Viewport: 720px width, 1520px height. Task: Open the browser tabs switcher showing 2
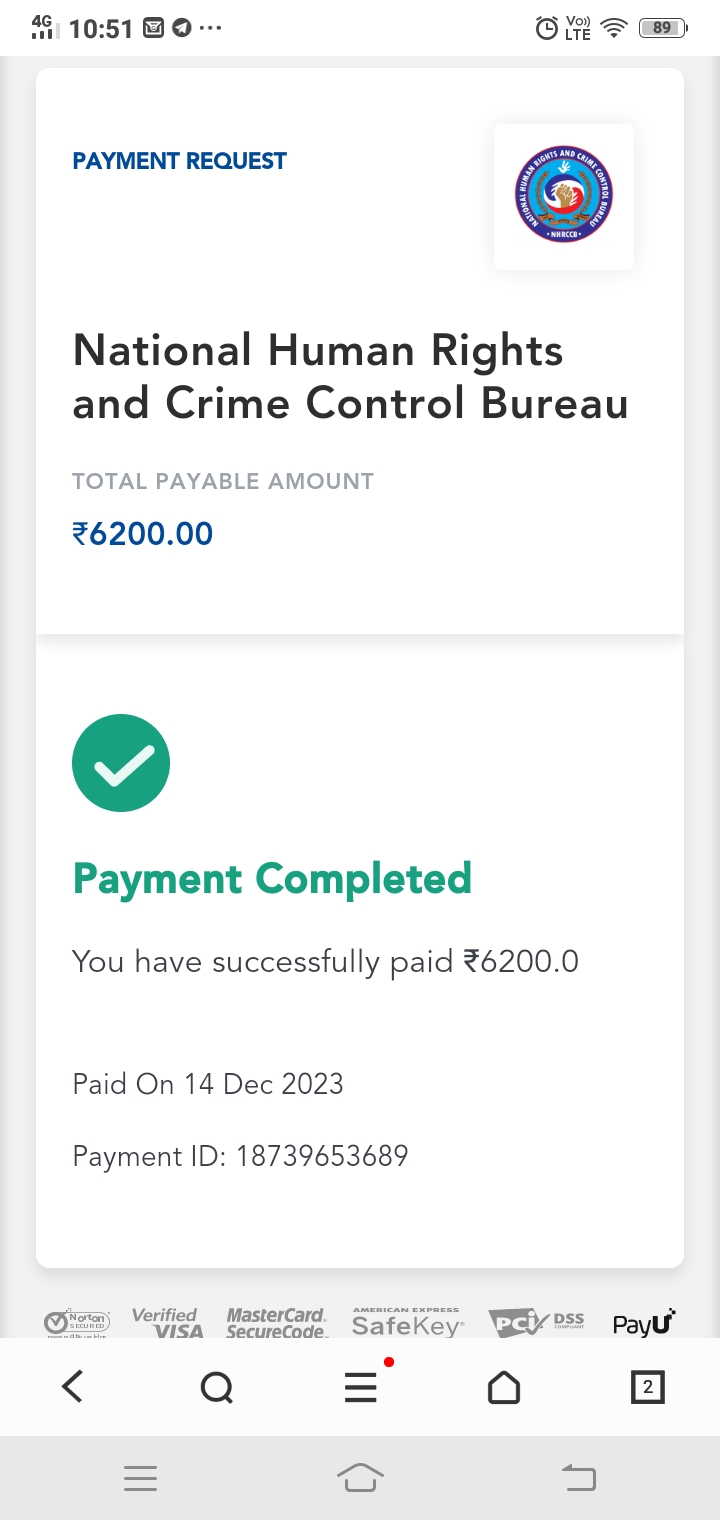647,1387
